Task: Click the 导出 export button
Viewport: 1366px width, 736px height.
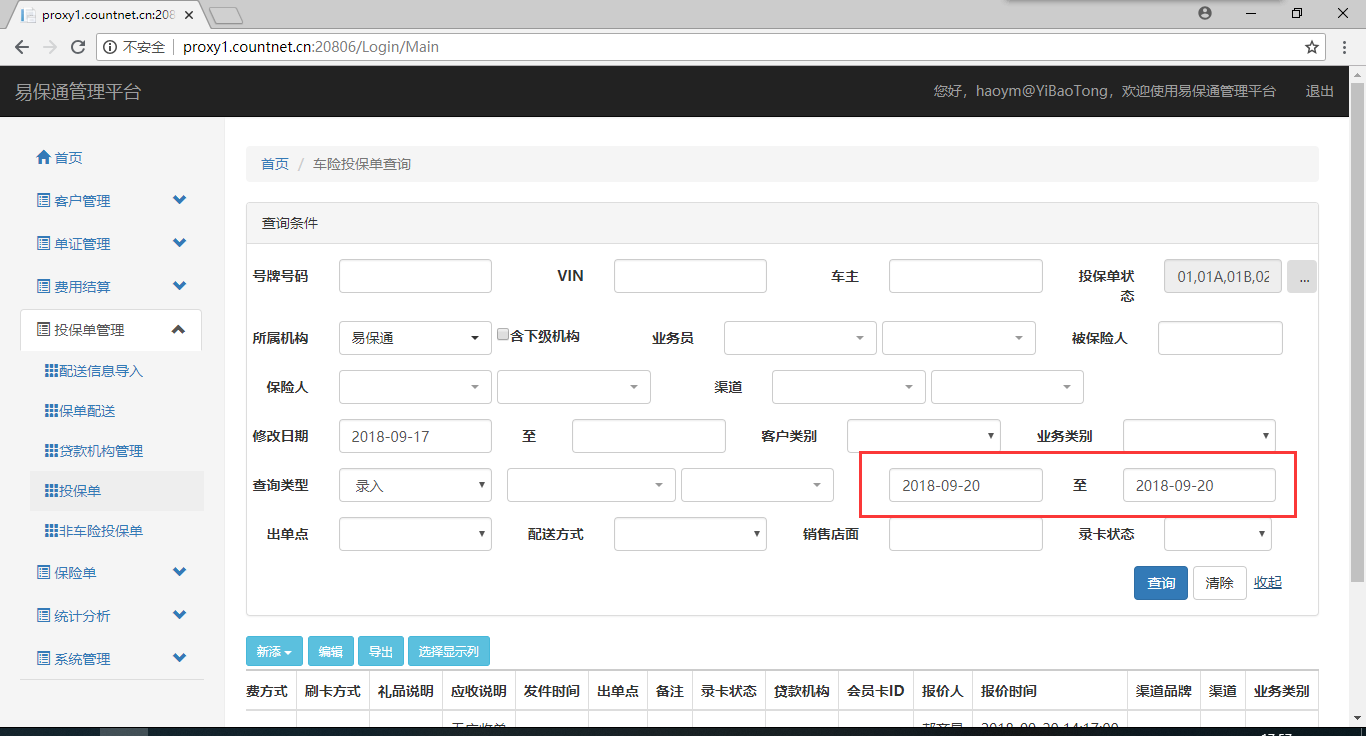Action: coord(380,652)
